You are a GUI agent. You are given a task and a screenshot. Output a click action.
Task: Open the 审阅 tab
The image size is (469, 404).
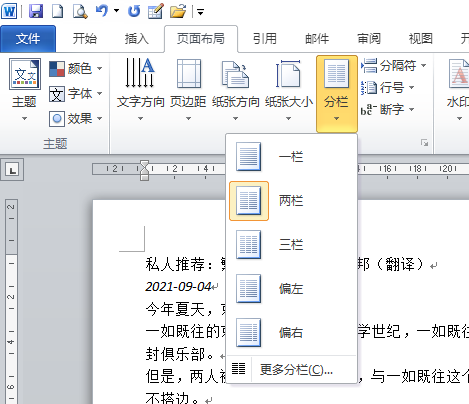(369, 39)
